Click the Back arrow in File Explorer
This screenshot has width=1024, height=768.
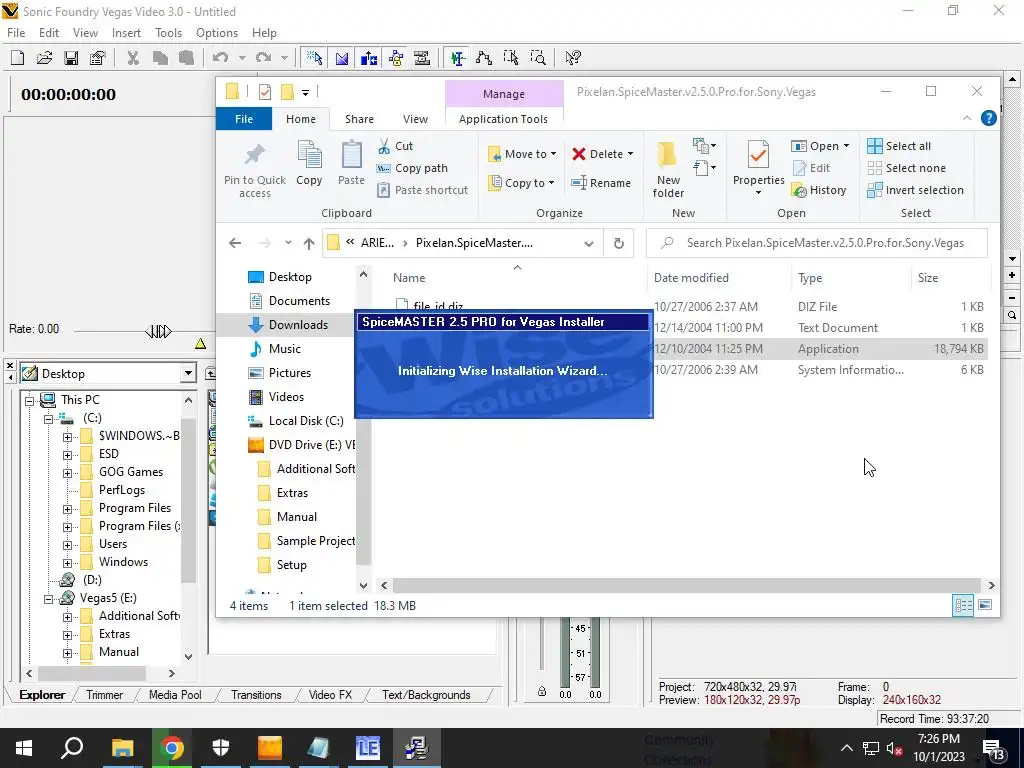point(235,243)
